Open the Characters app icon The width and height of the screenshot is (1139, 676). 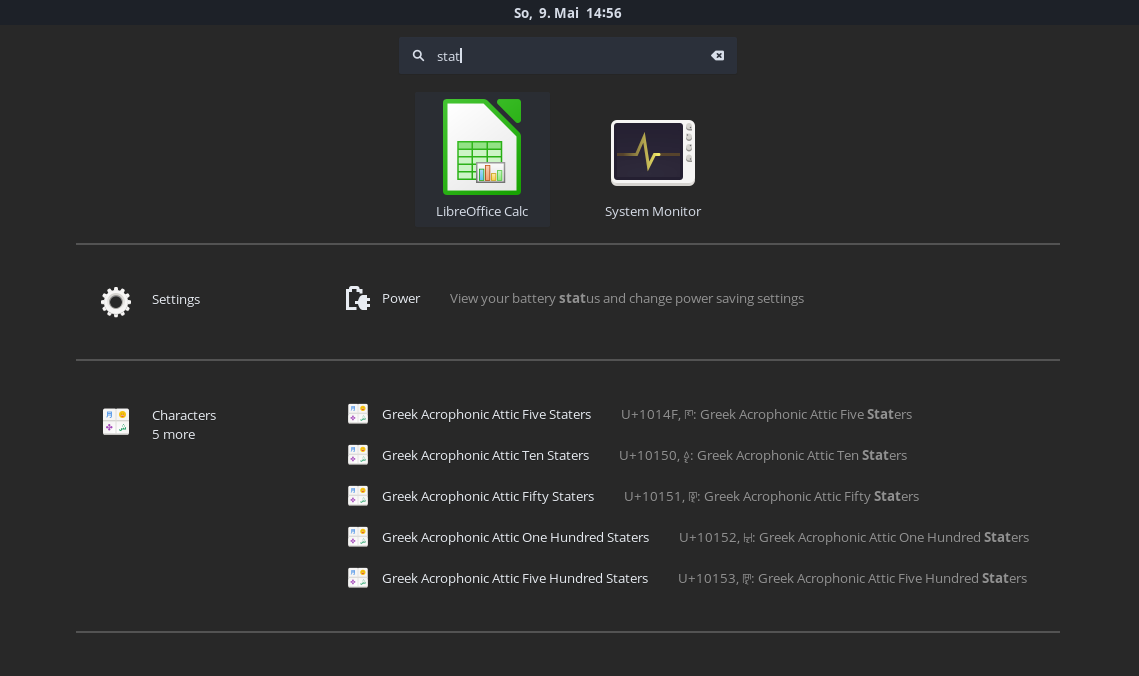(x=115, y=421)
